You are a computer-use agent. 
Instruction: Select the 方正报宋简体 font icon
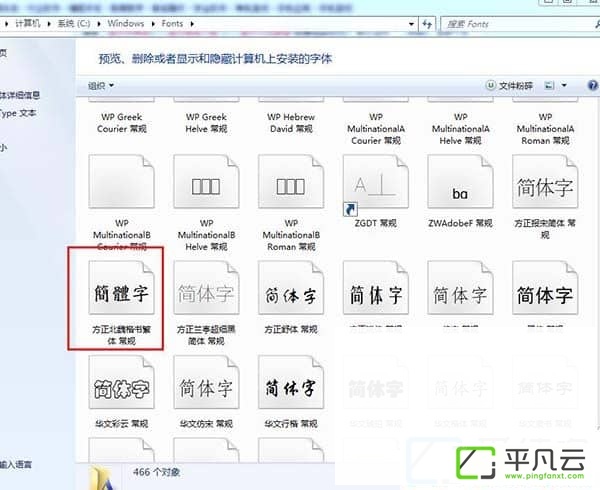click(545, 181)
